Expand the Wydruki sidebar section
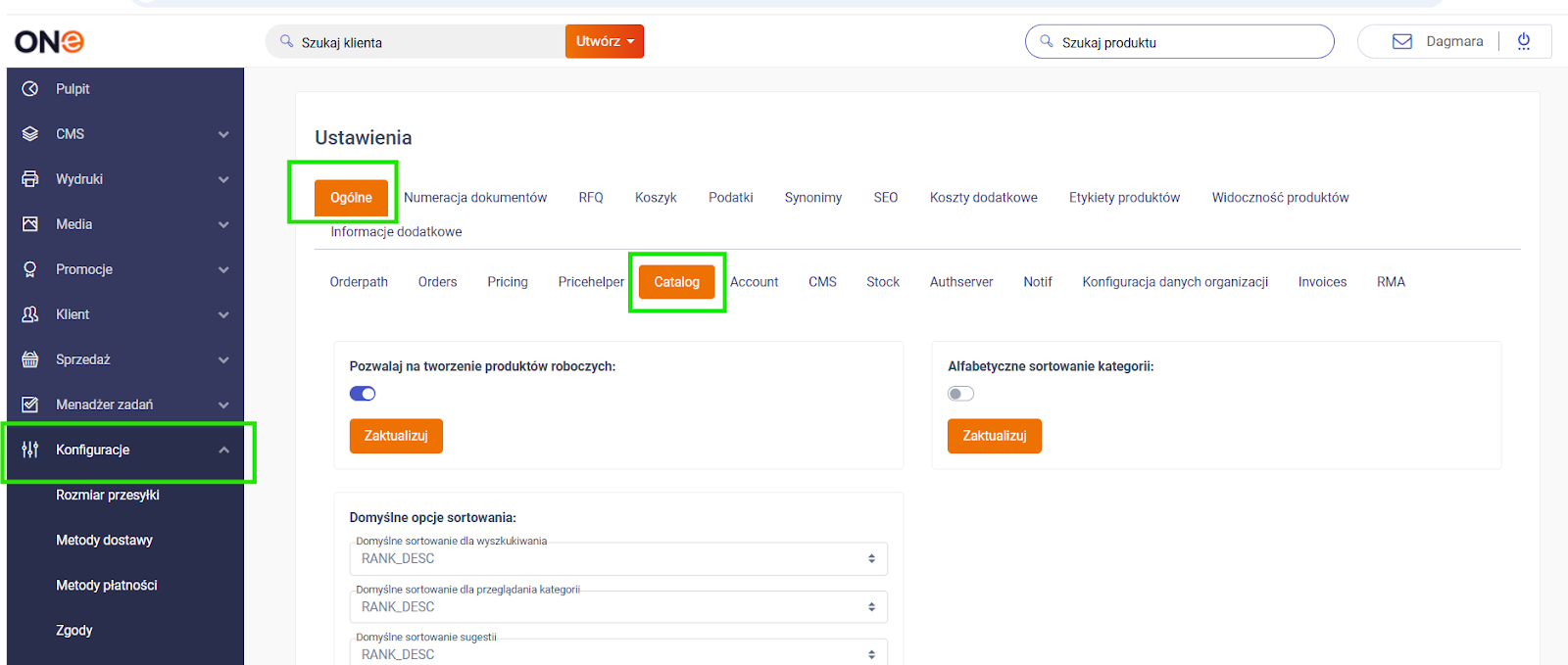Image resolution: width=1568 pixels, height=665 pixels. [223, 179]
